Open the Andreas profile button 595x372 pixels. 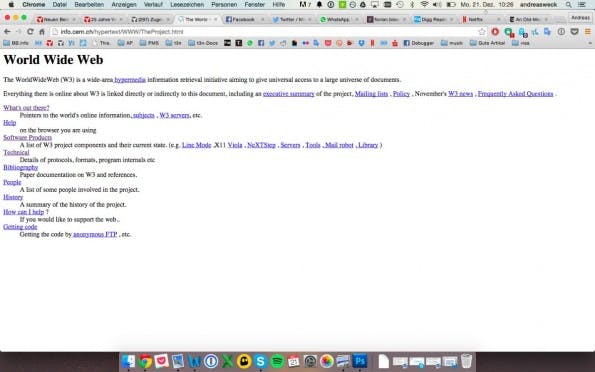pyautogui.click(x=580, y=18)
